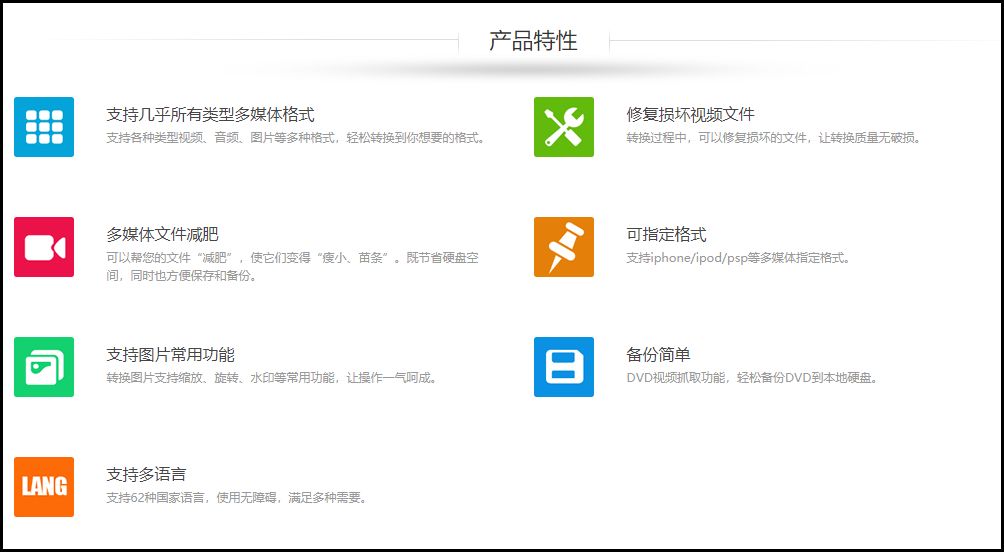Image resolution: width=1004 pixels, height=552 pixels.
Task: Click the orange LANG language icon
Action: coord(44,487)
